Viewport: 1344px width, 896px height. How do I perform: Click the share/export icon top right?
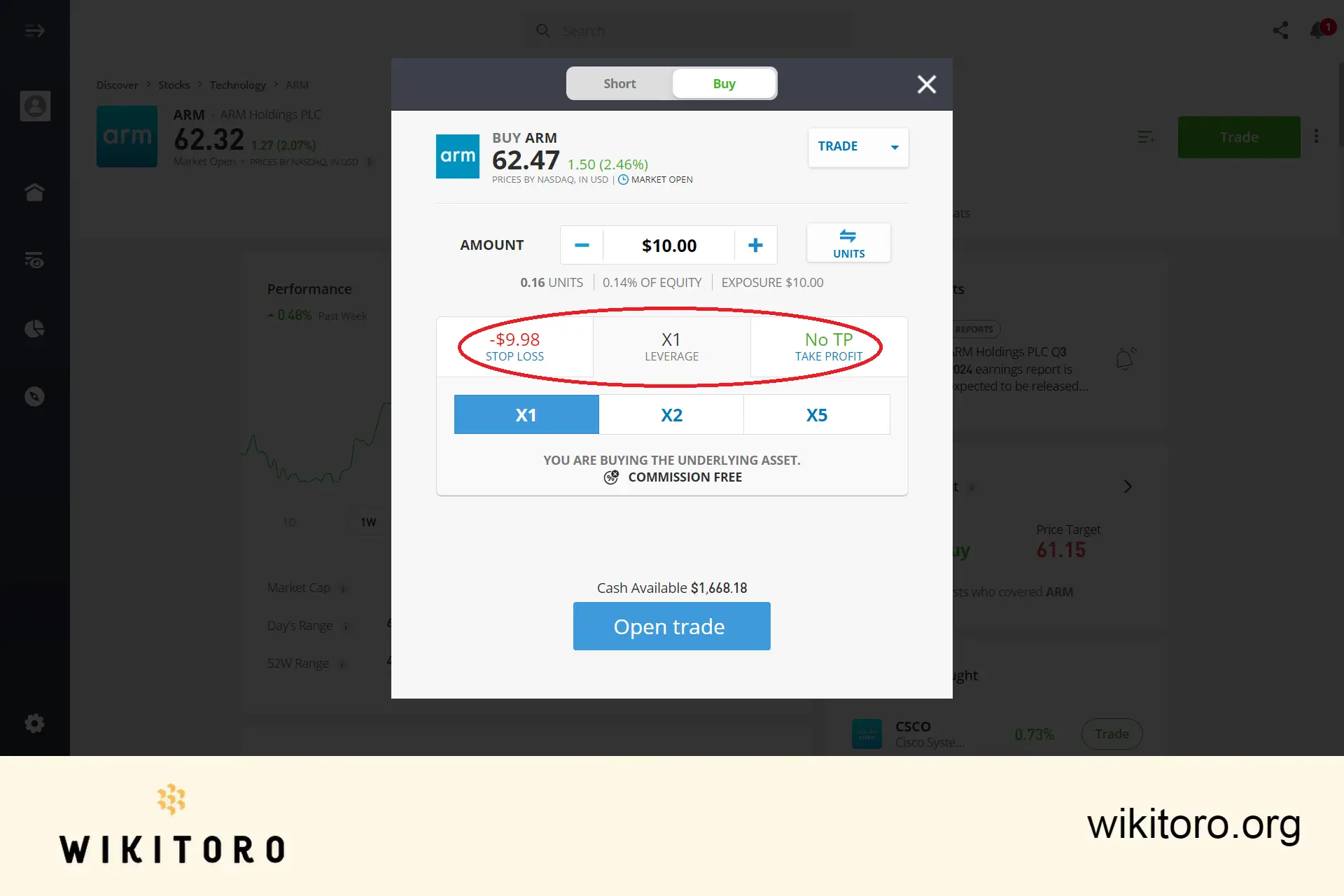click(x=1280, y=30)
